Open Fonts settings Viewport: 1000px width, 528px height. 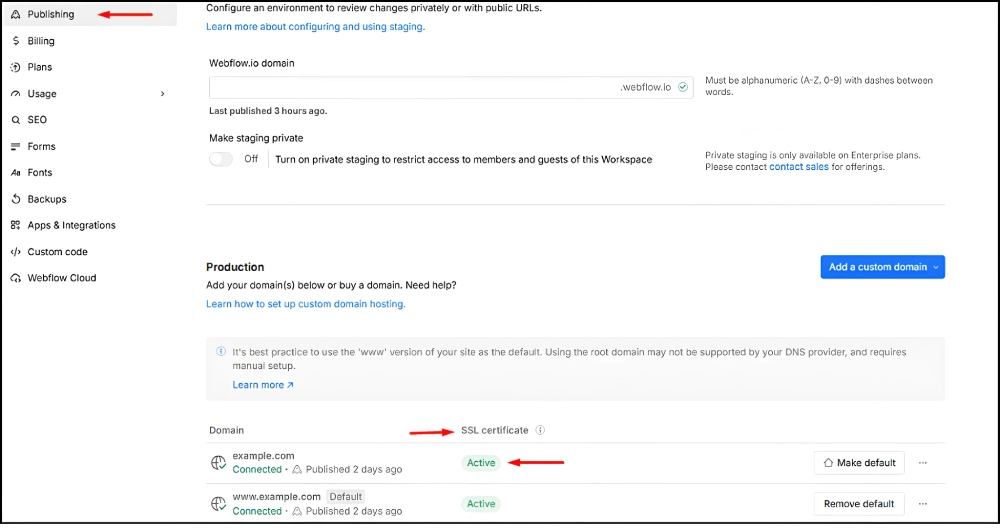[x=40, y=173]
